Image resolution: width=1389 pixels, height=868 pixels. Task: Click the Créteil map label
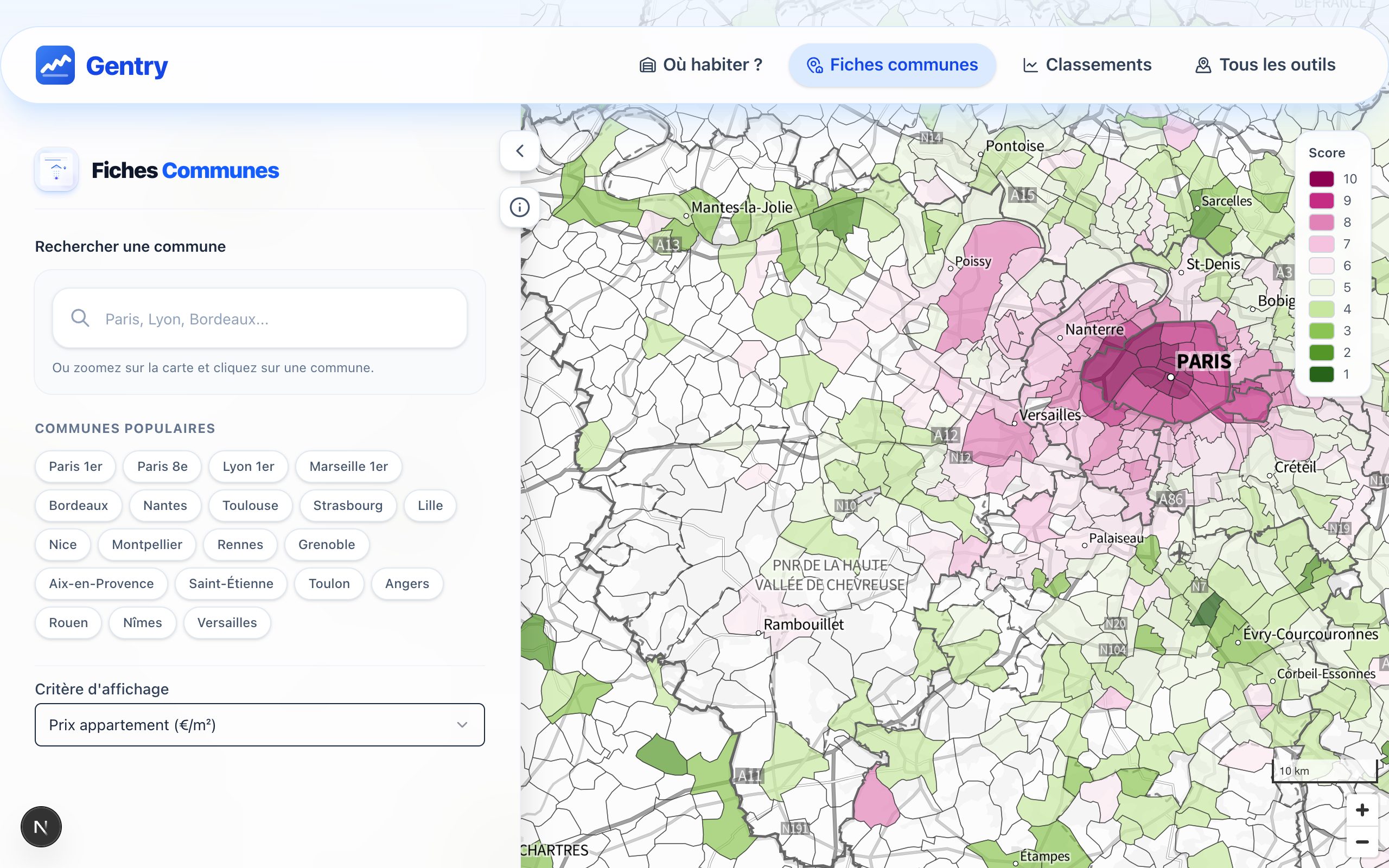click(x=1296, y=467)
